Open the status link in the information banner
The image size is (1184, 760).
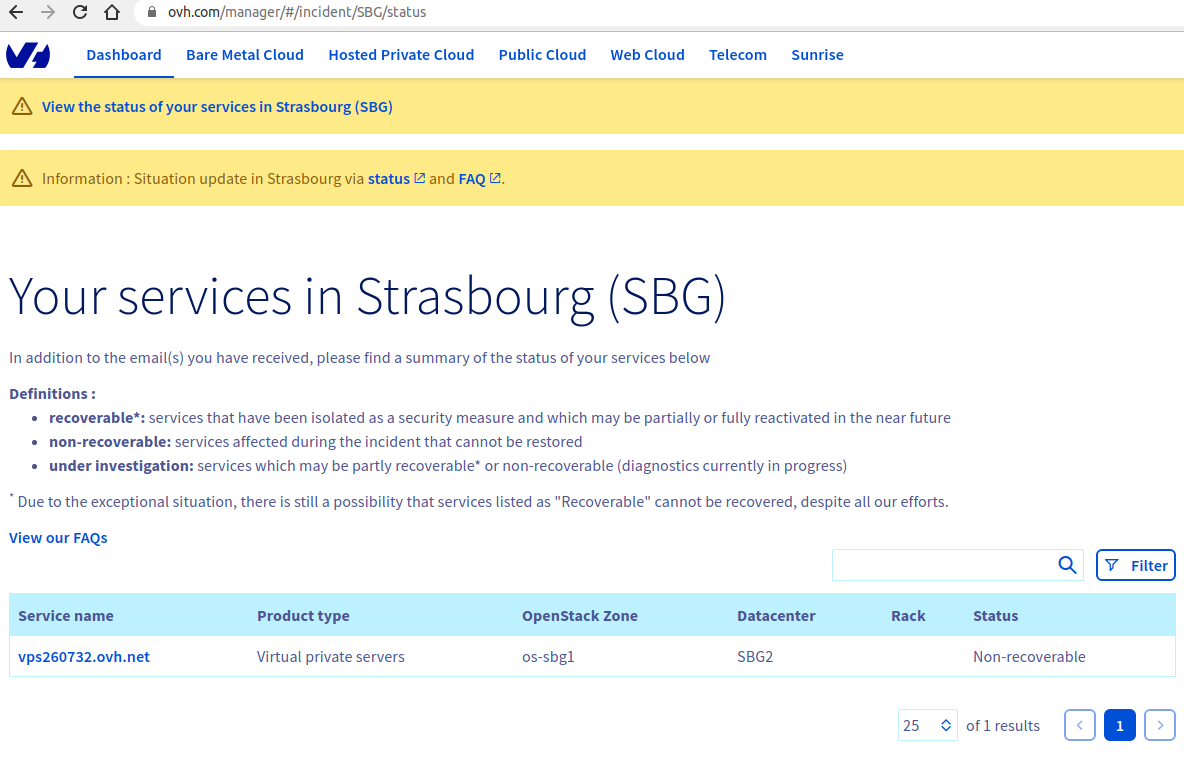pyautogui.click(x=389, y=179)
